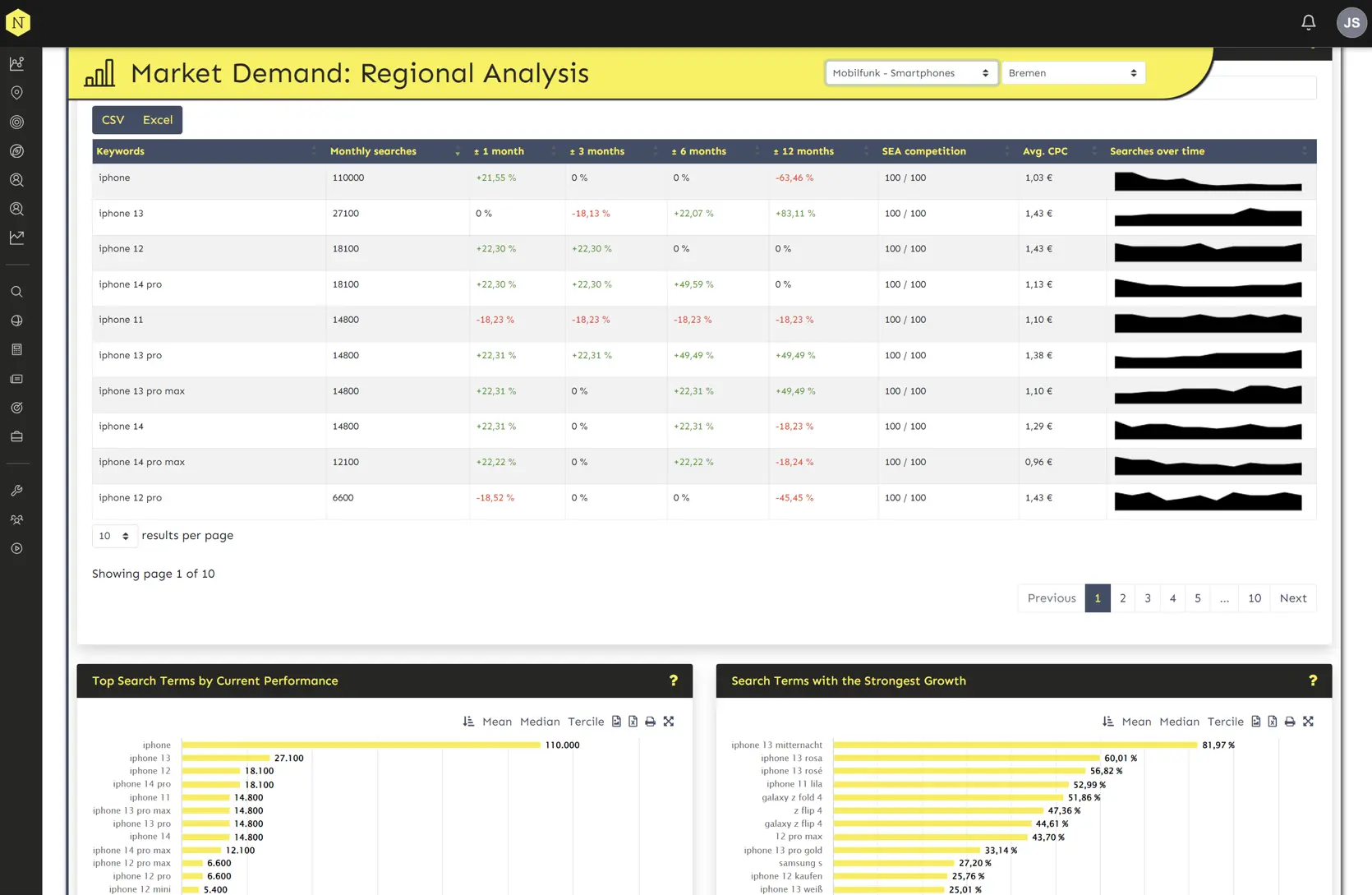
Task: Open the calculator sidebar icon
Action: [16, 349]
